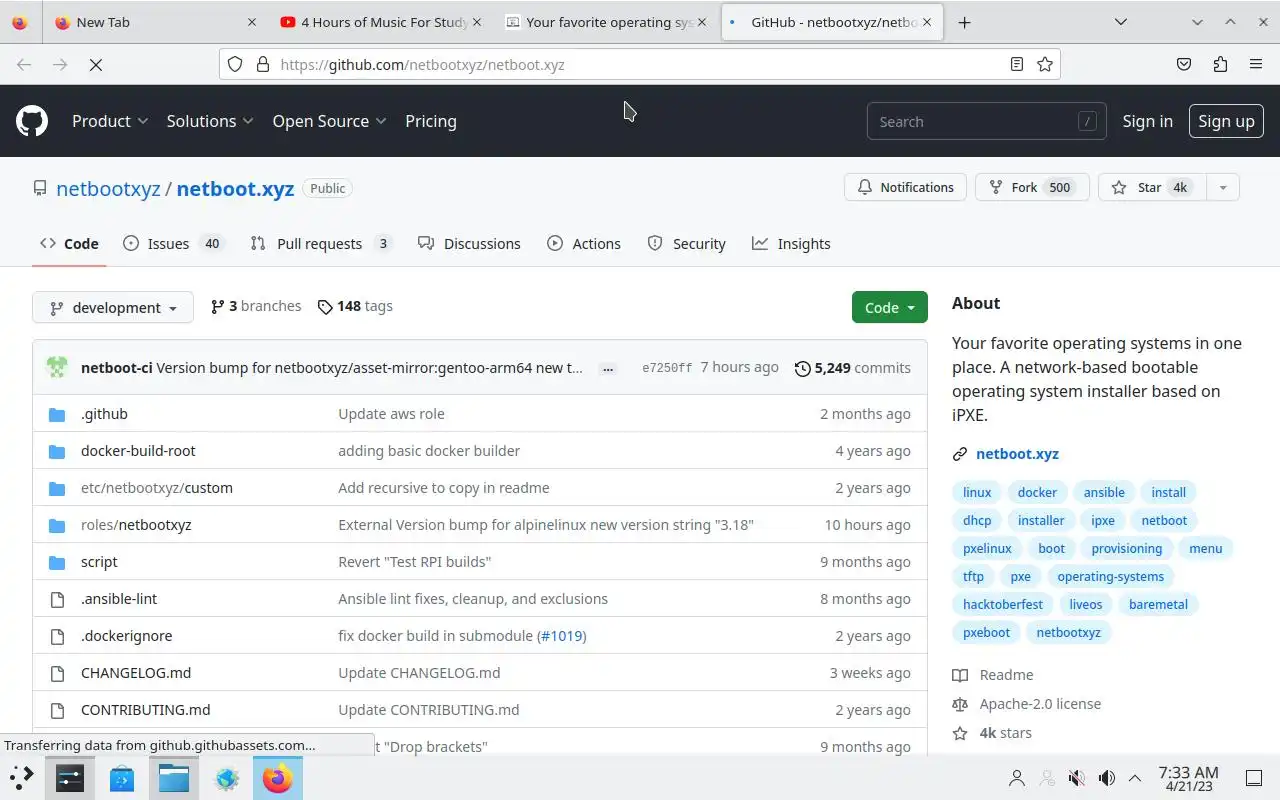Switch to the Pull requests tab
1280x800 pixels.
tap(320, 243)
